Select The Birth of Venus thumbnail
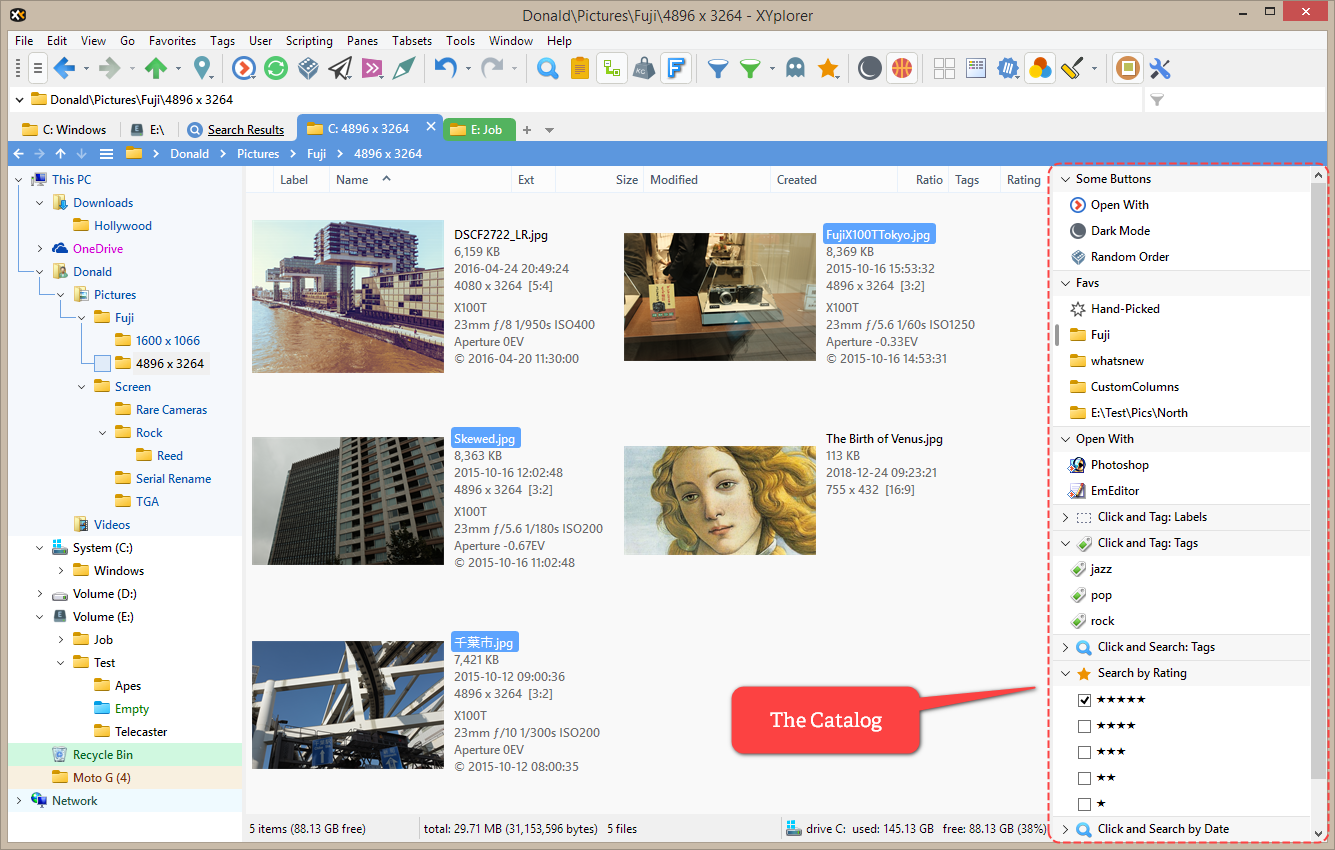The image size is (1335, 850). (x=719, y=500)
